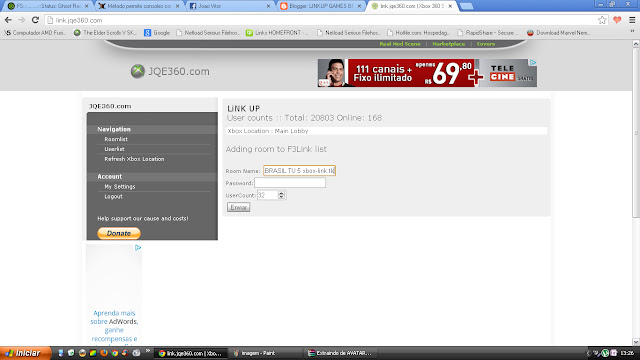Viewport: 640px width, 360px height.
Task: Open the Download Marvel bookmark
Action: [558, 33]
